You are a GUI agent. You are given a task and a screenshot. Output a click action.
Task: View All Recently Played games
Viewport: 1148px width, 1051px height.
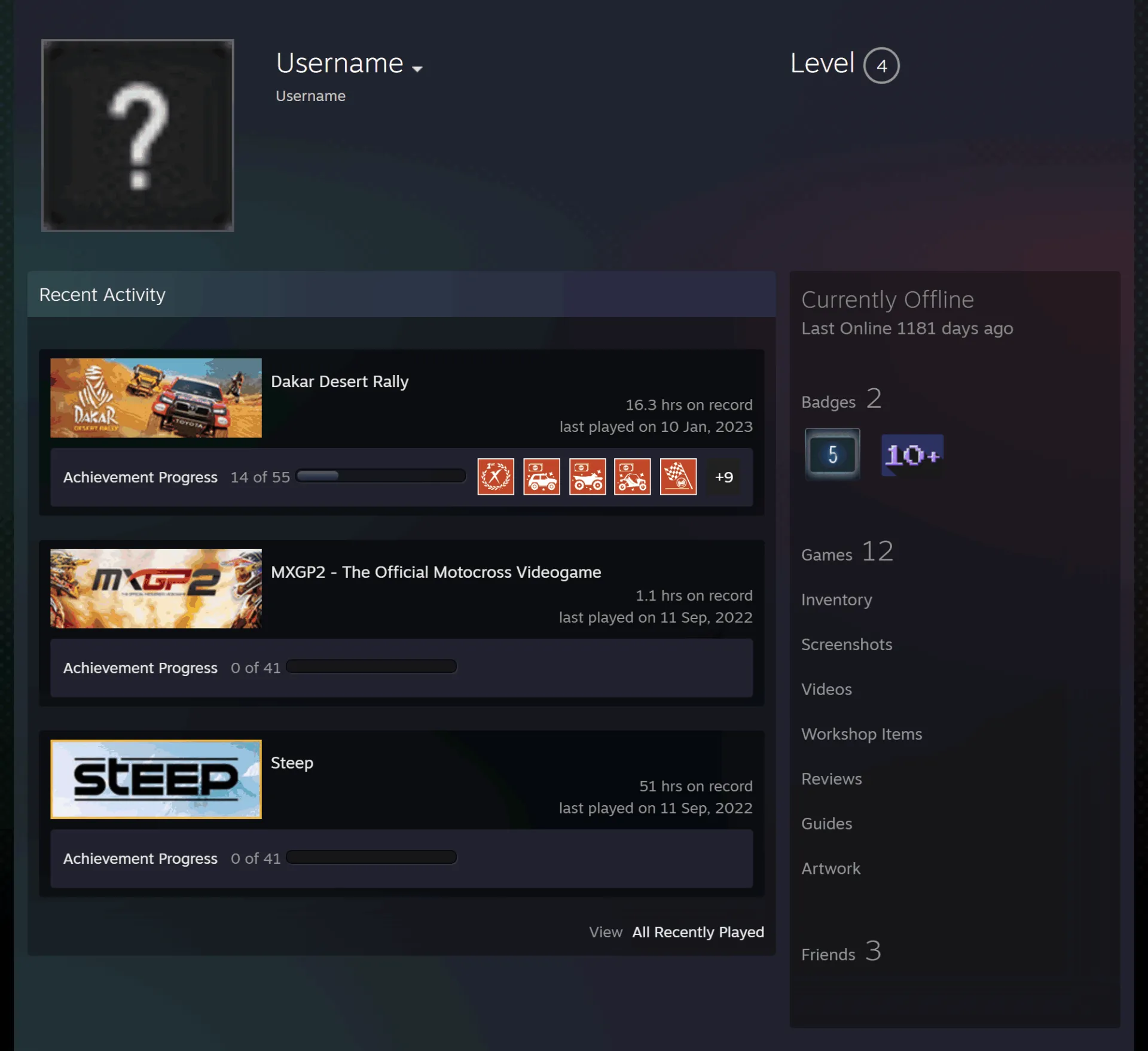pyautogui.click(x=698, y=932)
